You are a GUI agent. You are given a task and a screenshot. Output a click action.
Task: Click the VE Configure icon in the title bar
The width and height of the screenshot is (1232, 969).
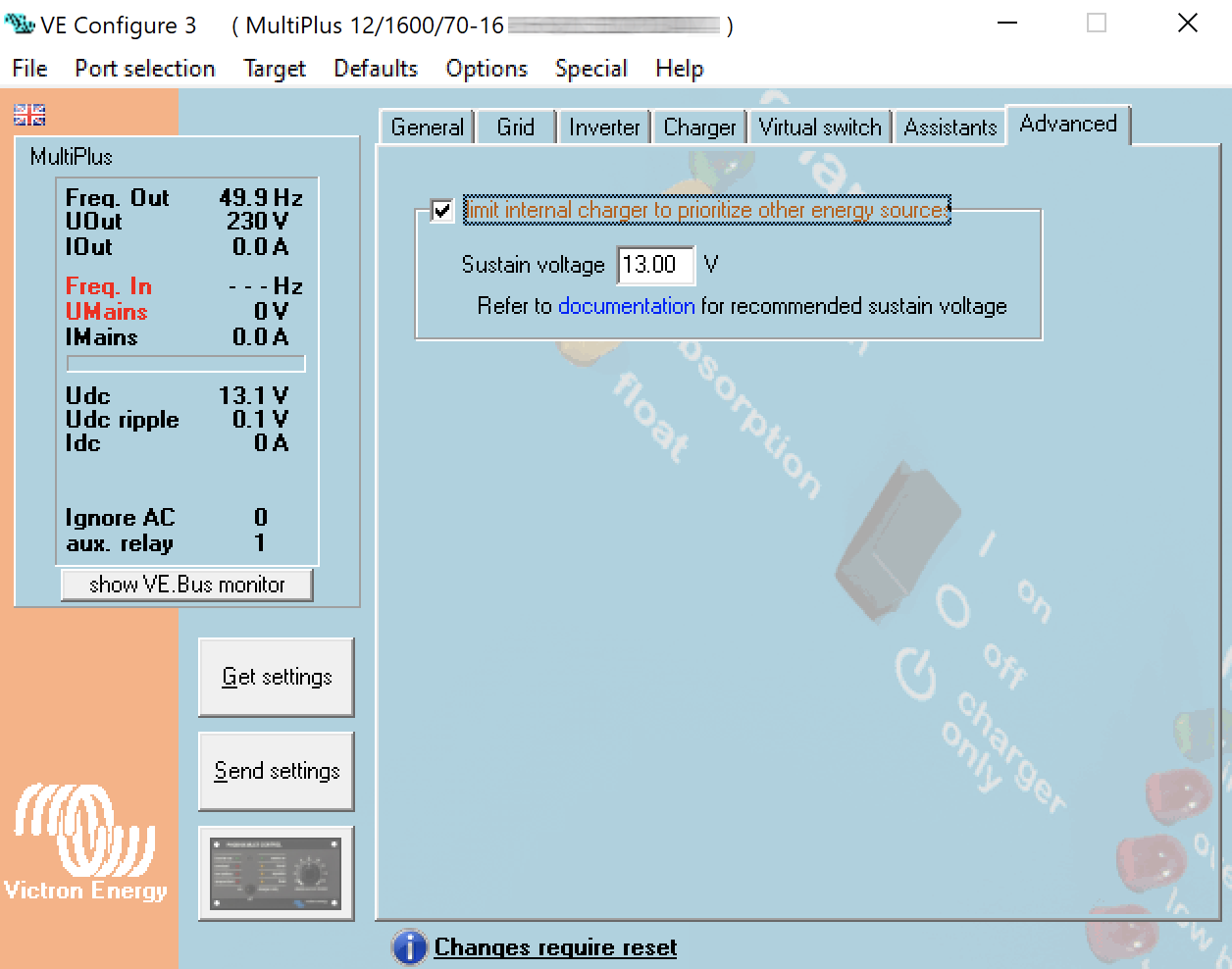point(18,25)
